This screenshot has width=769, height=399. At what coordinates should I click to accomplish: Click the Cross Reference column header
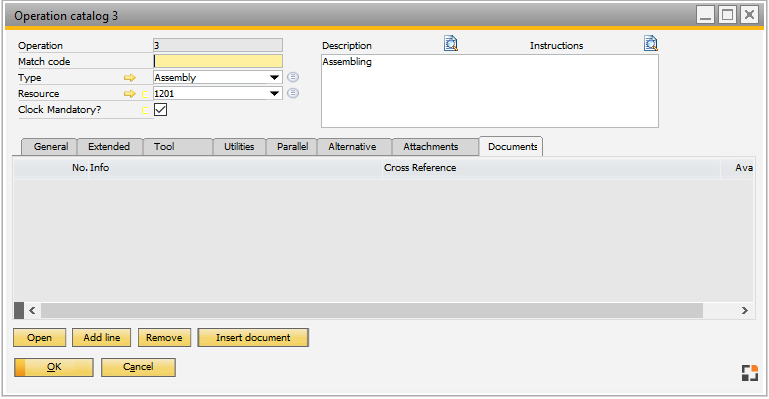(x=551, y=168)
